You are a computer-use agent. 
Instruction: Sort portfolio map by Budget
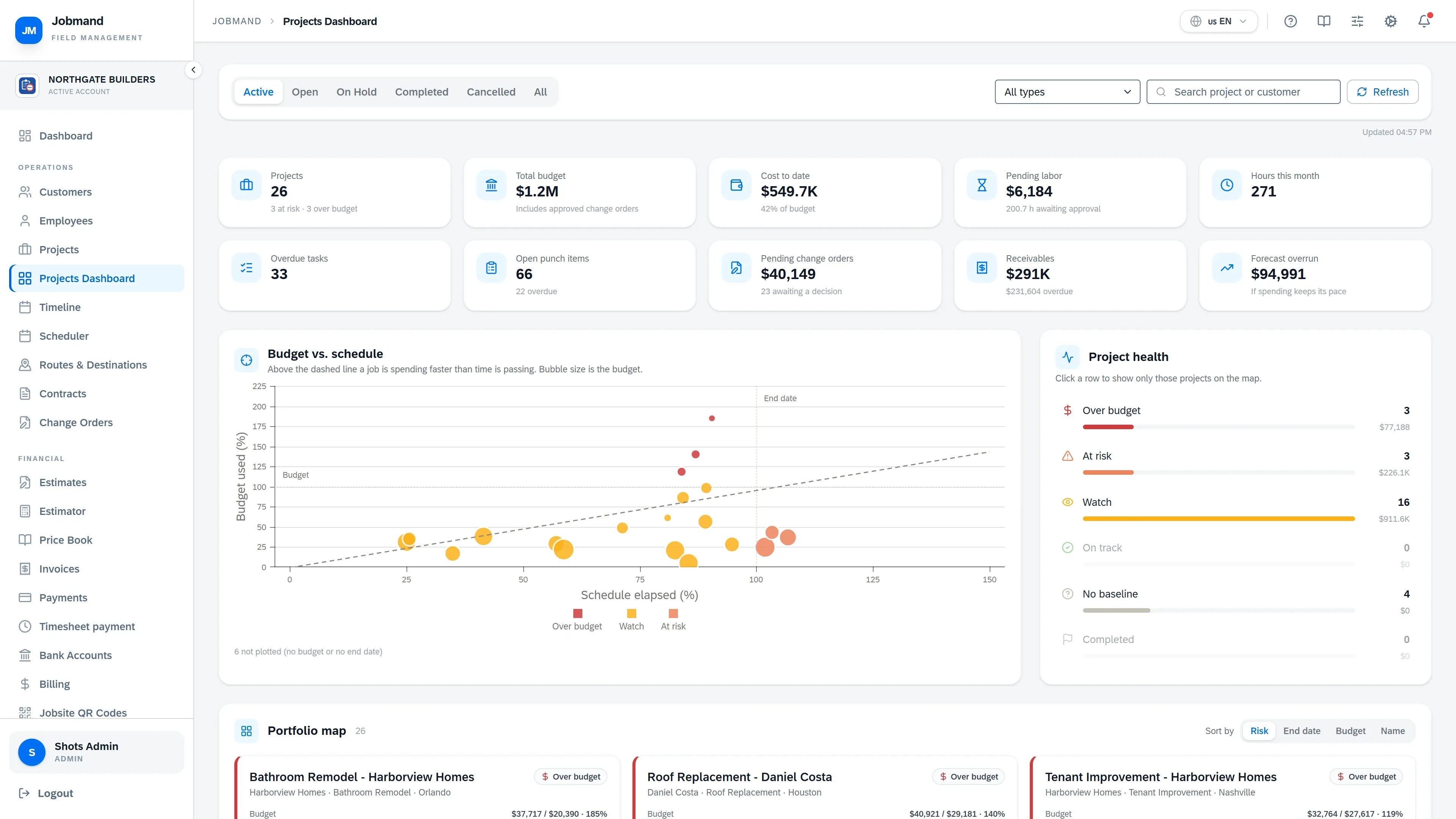1350,731
